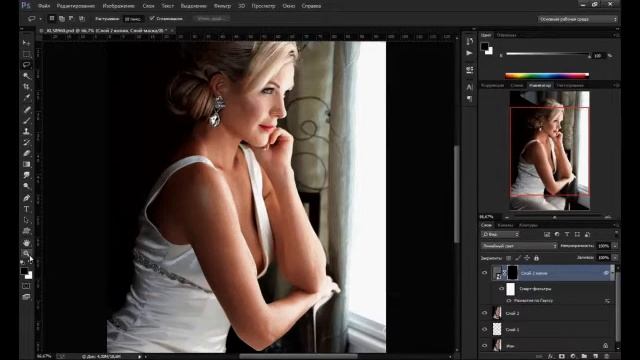
Task: Click the K brightness slider track
Action: click(548, 54)
